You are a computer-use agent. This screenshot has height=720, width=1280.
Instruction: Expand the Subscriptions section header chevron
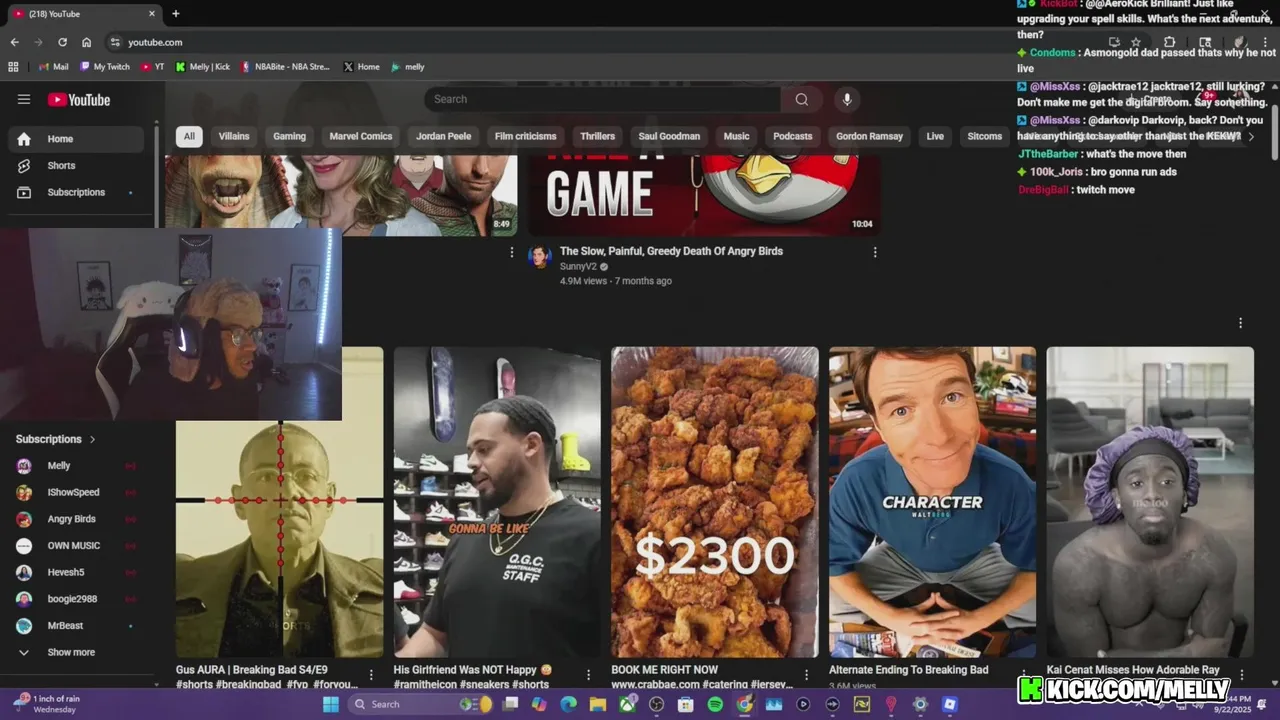pos(93,439)
